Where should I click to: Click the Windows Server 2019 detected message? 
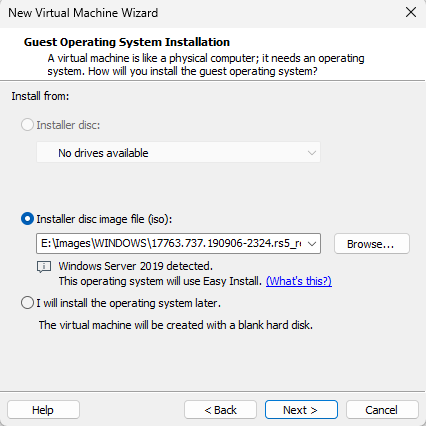click(x=135, y=266)
